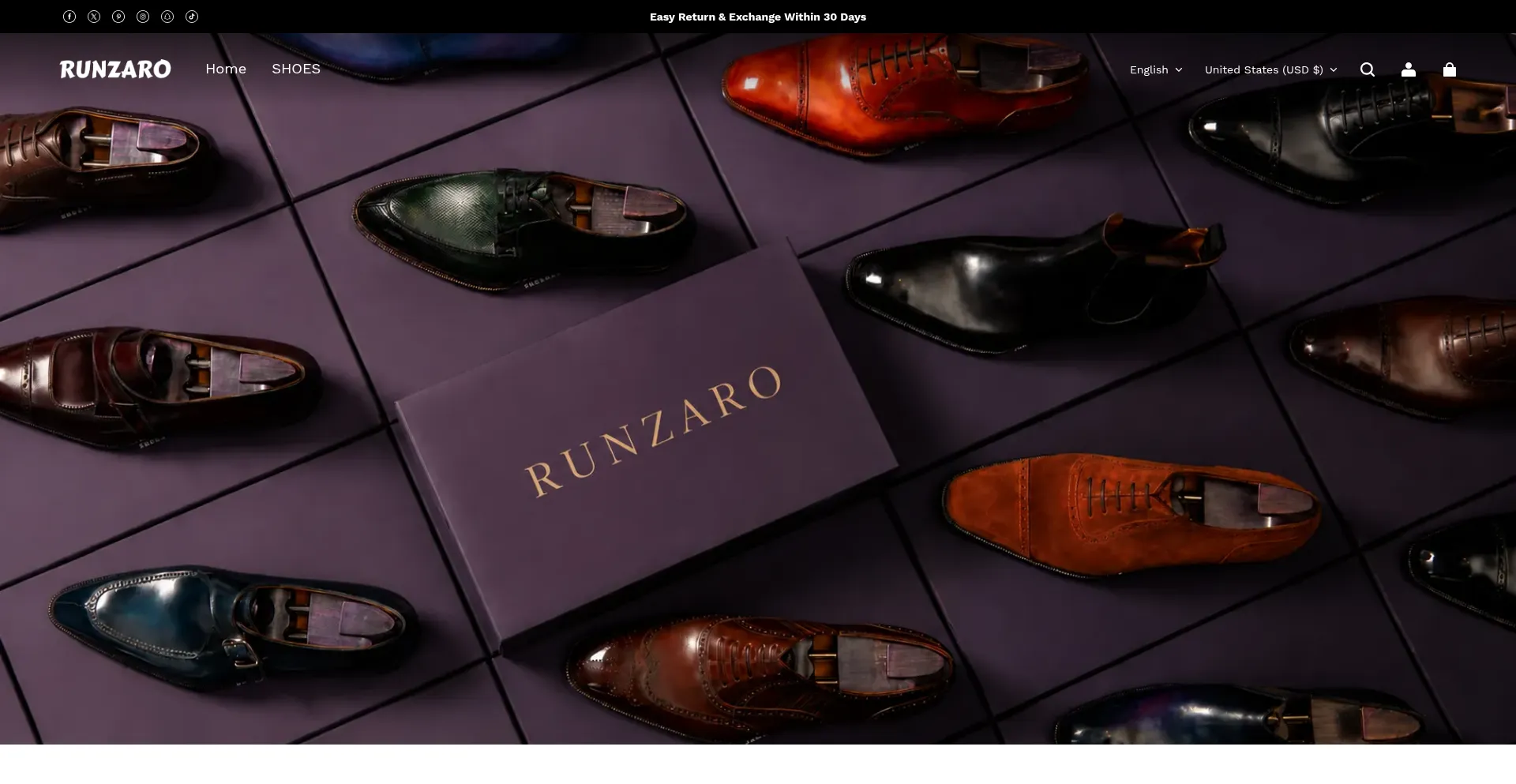Click the RUNZARO shoe box hero image

(758, 388)
